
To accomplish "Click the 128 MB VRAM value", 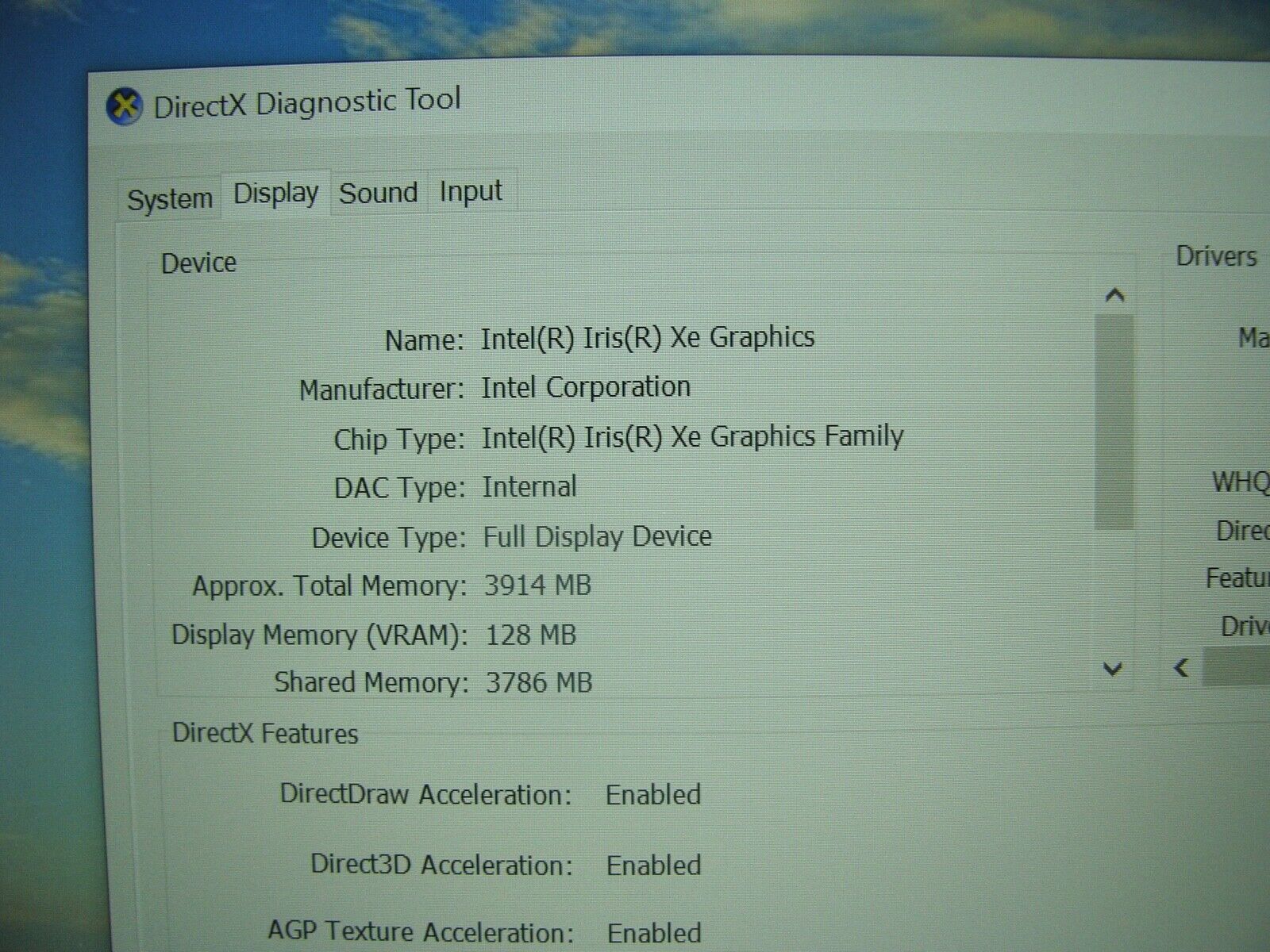I will coord(530,635).
